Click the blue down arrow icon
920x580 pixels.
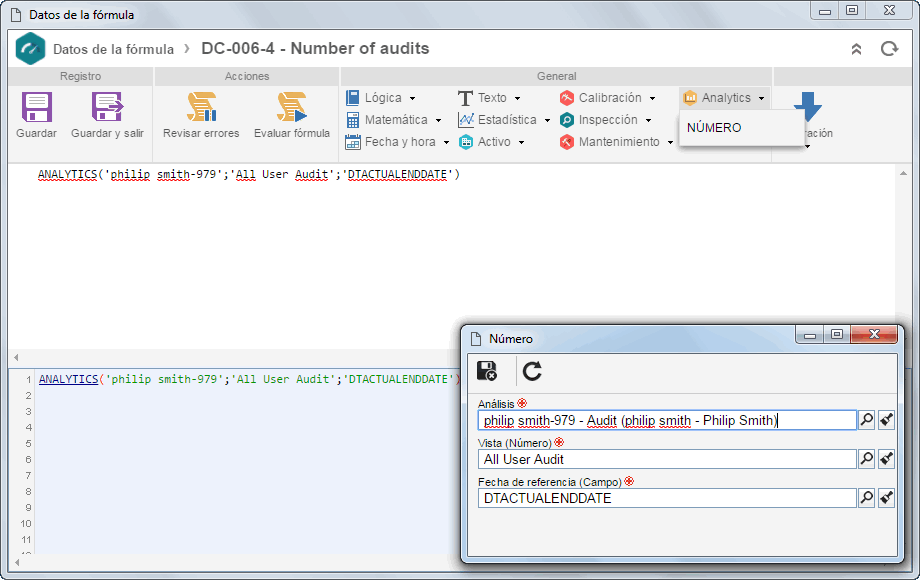click(808, 106)
